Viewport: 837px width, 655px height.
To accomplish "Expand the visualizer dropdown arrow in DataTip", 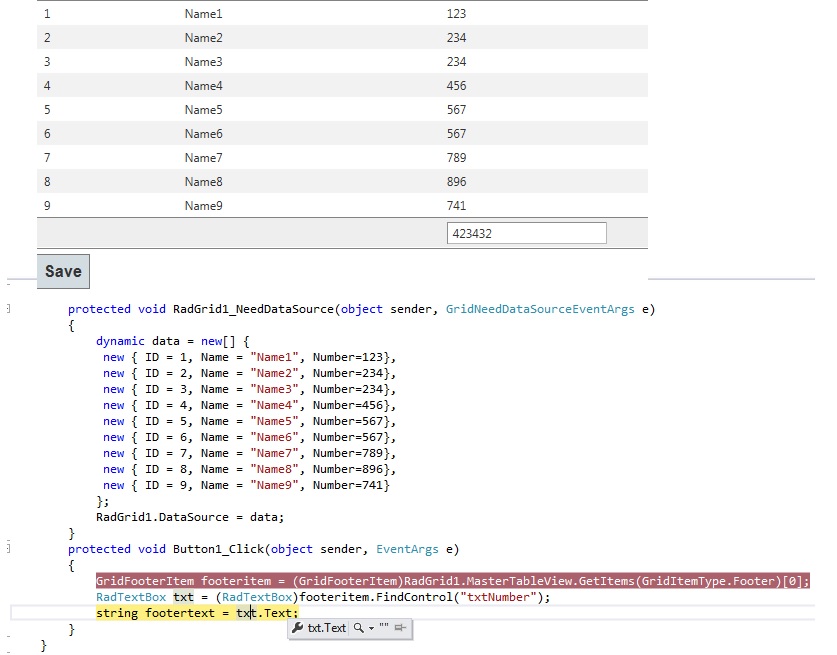I will tap(371, 628).
